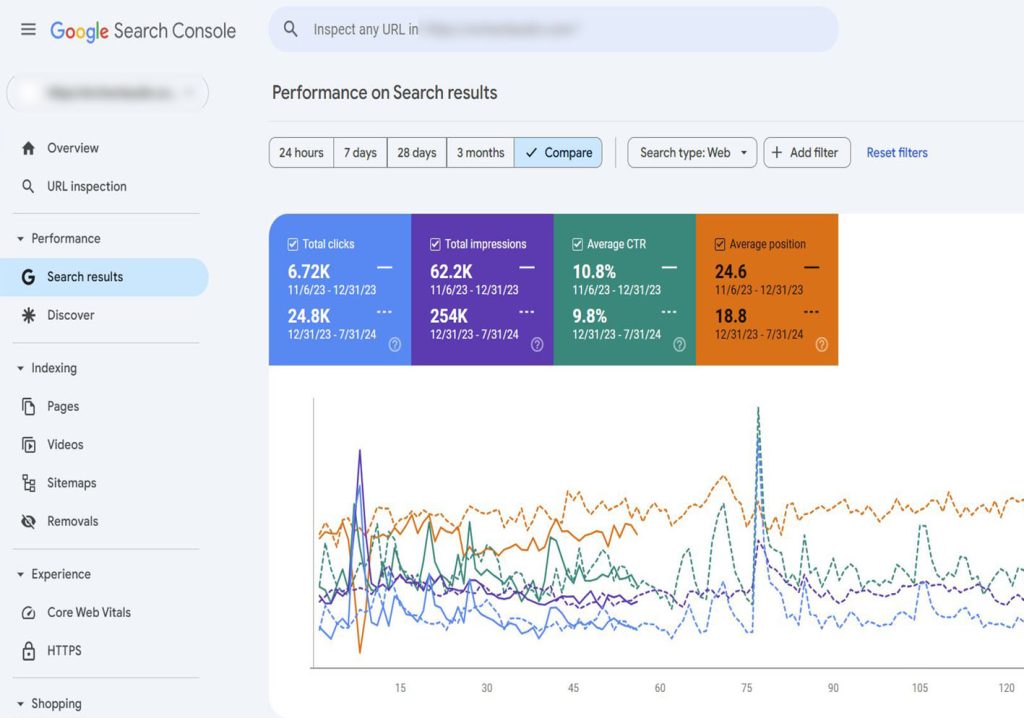Viewport: 1024px width, 718px height.
Task: Disable the Total impressions metric checkbox
Action: pos(435,243)
